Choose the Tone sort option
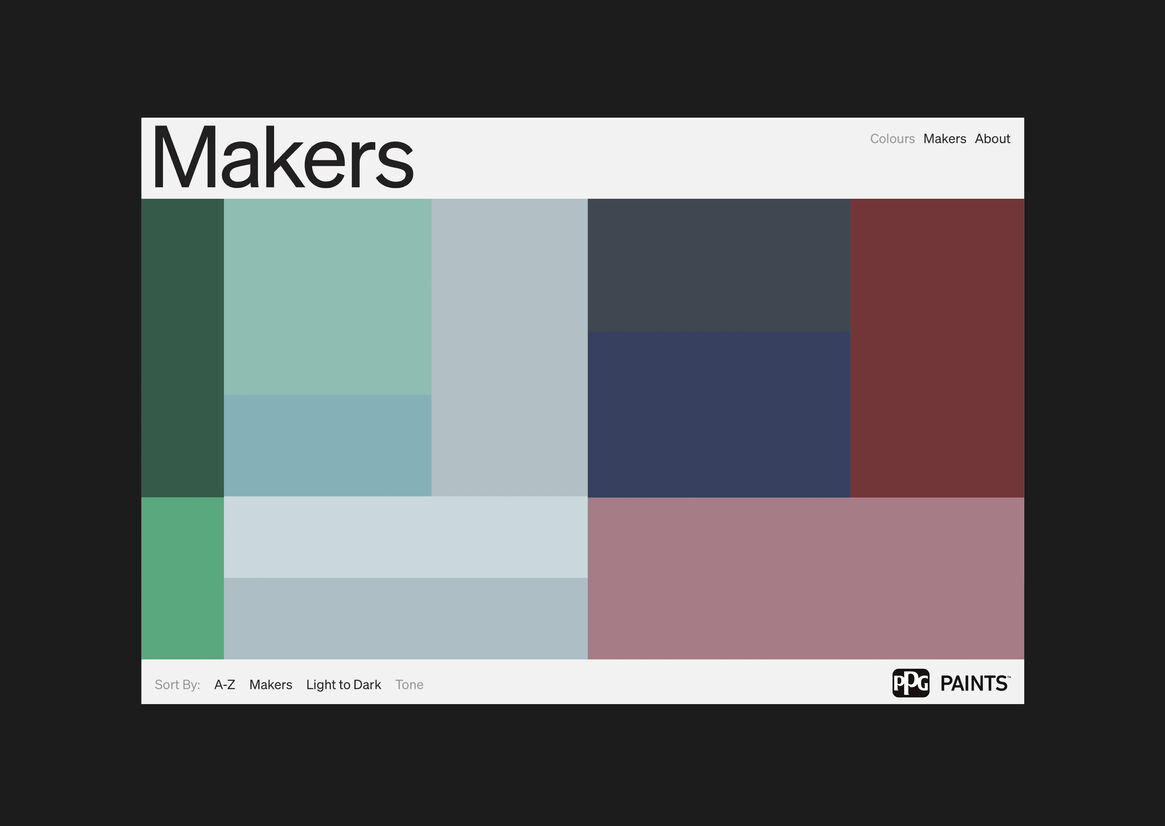 point(409,685)
